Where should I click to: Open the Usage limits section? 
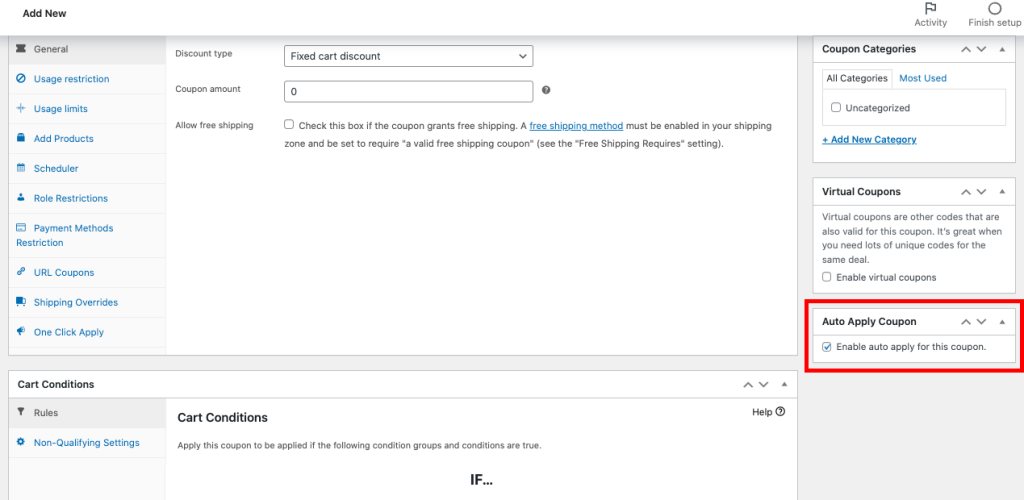[x=88, y=108]
